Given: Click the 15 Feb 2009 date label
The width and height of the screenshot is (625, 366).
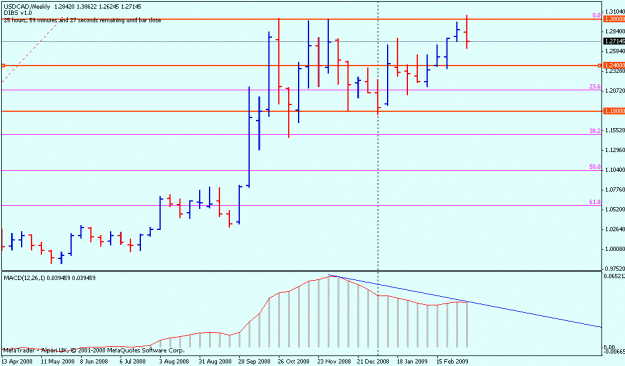Looking at the screenshot, I should click(x=452, y=362).
